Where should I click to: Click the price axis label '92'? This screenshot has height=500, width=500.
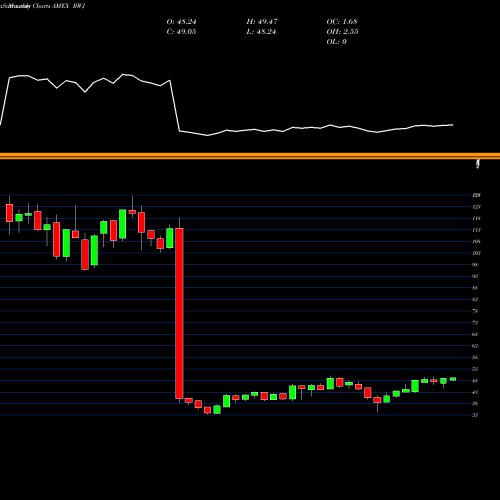[x=475, y=276]
